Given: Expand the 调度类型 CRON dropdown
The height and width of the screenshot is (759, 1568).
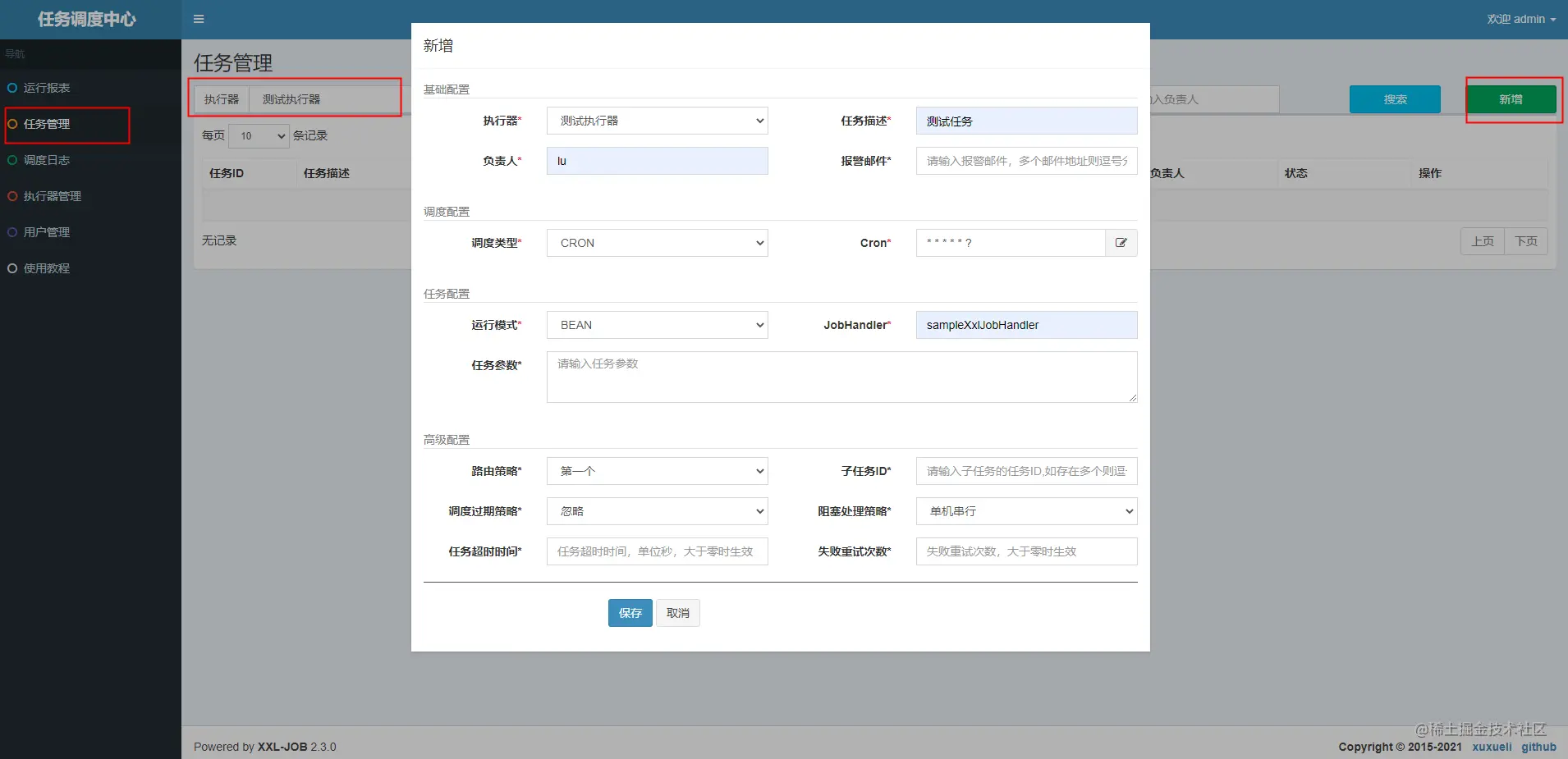Looking at the screenshot, I should (658, 243).
